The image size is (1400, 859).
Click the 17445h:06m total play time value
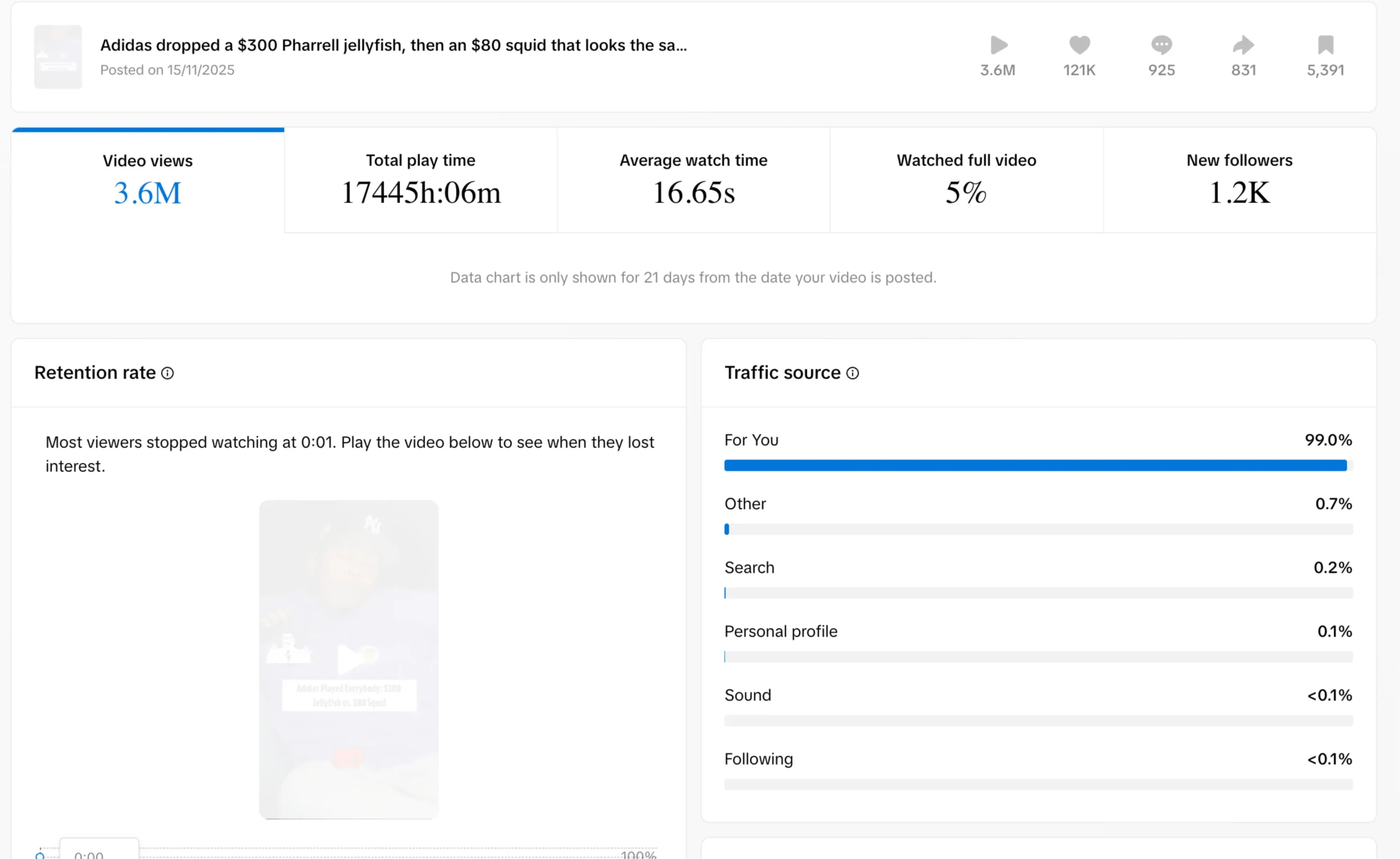coord(421,192)
